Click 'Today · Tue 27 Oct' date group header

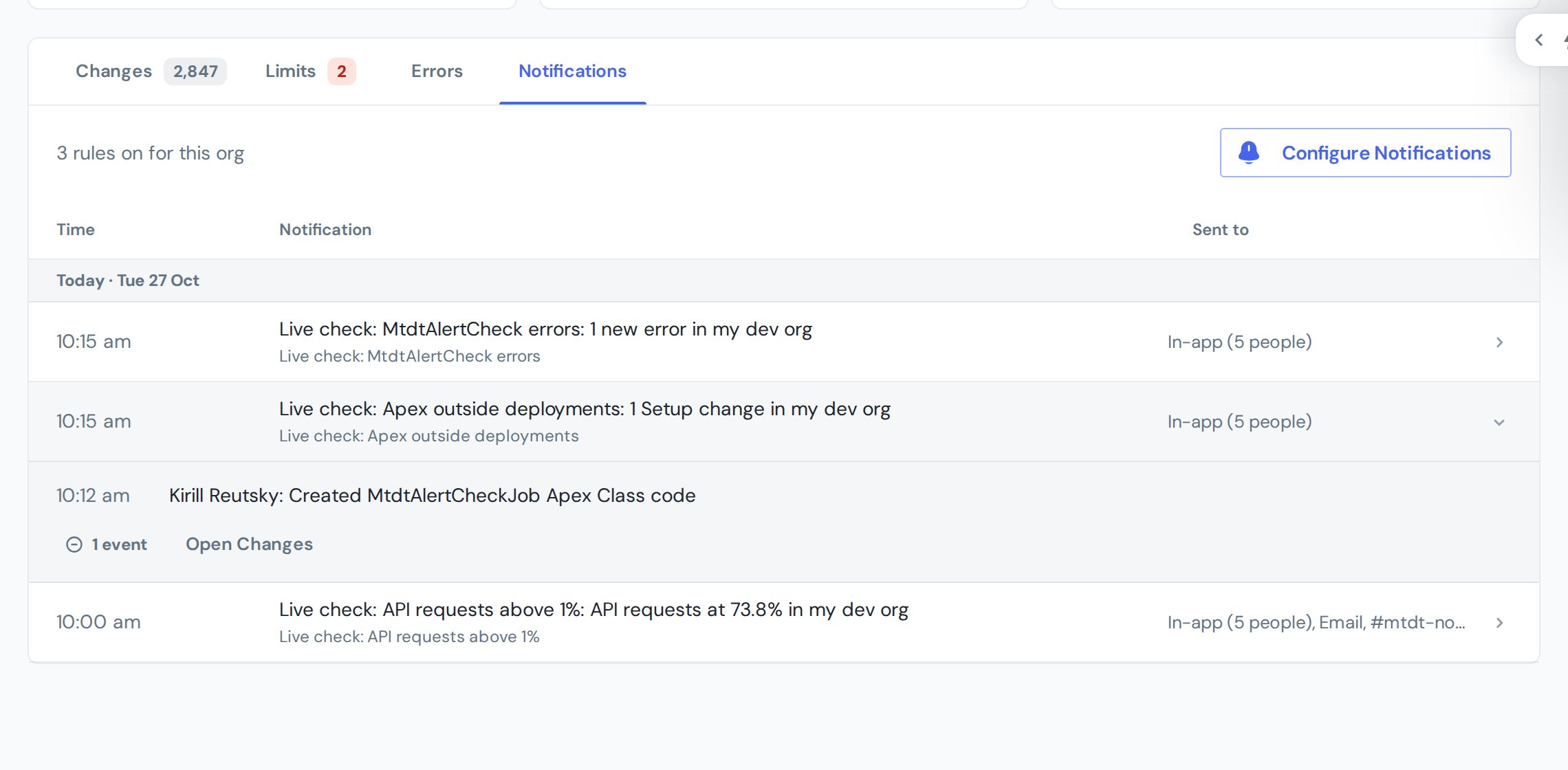(x=128, y=280)
